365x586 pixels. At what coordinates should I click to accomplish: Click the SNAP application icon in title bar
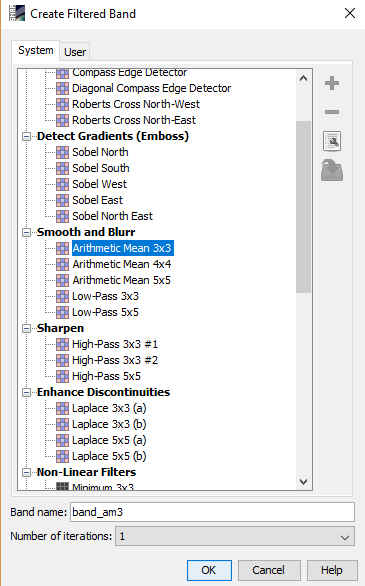click(17, 13)
